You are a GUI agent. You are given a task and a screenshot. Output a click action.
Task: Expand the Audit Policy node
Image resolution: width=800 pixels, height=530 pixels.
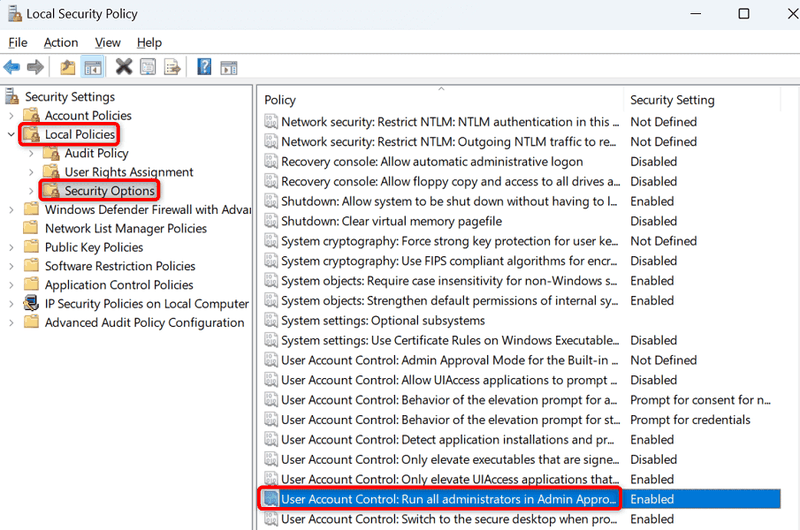coord(31,153)
